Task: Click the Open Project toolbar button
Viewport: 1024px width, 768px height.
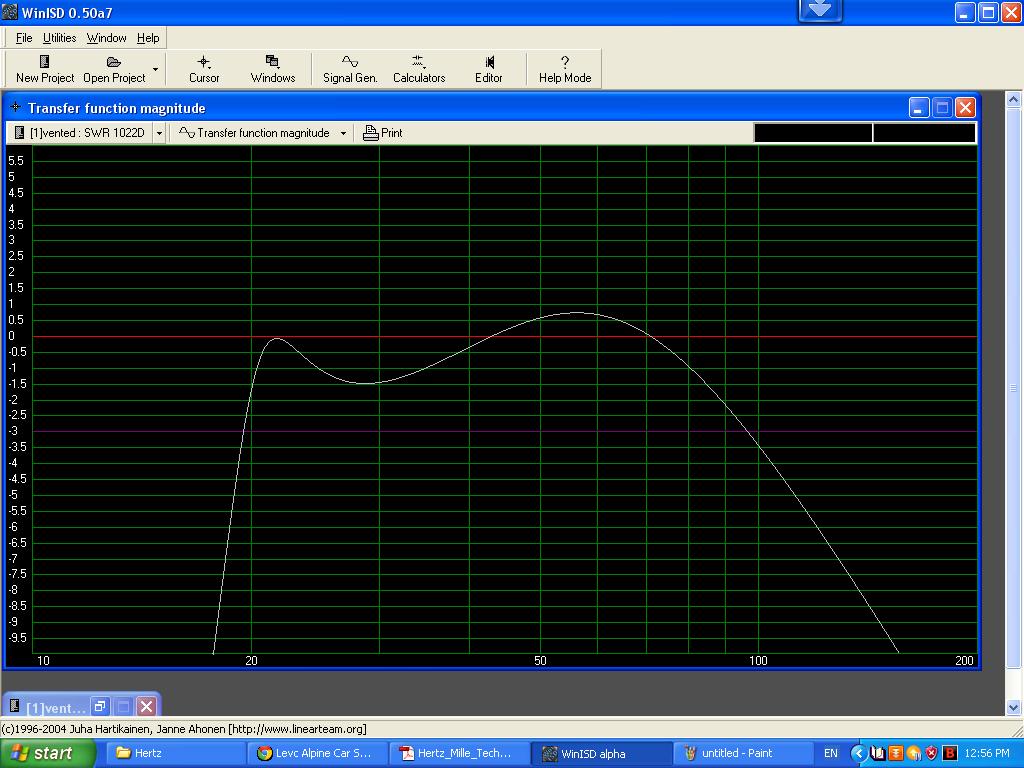Action: coord(114,69)
